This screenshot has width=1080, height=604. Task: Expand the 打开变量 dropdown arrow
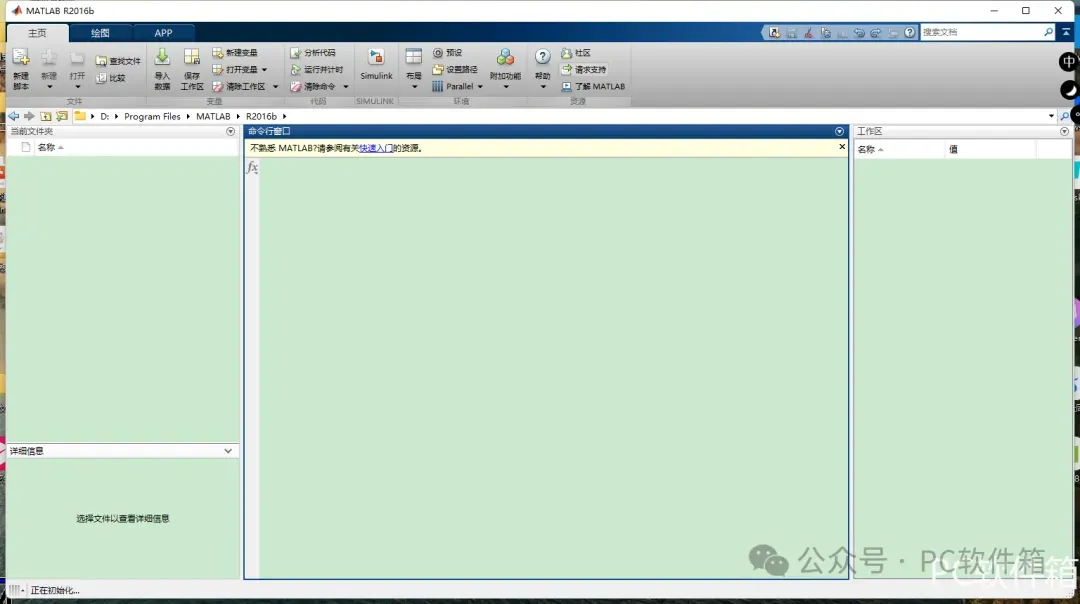tap(264, 70)
